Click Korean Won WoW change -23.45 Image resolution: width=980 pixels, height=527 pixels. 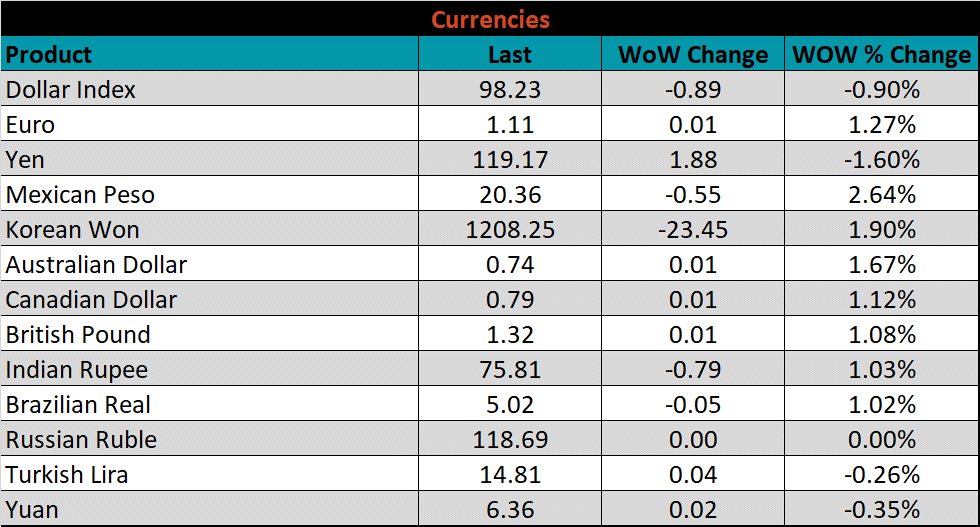[x=693, y=230]
